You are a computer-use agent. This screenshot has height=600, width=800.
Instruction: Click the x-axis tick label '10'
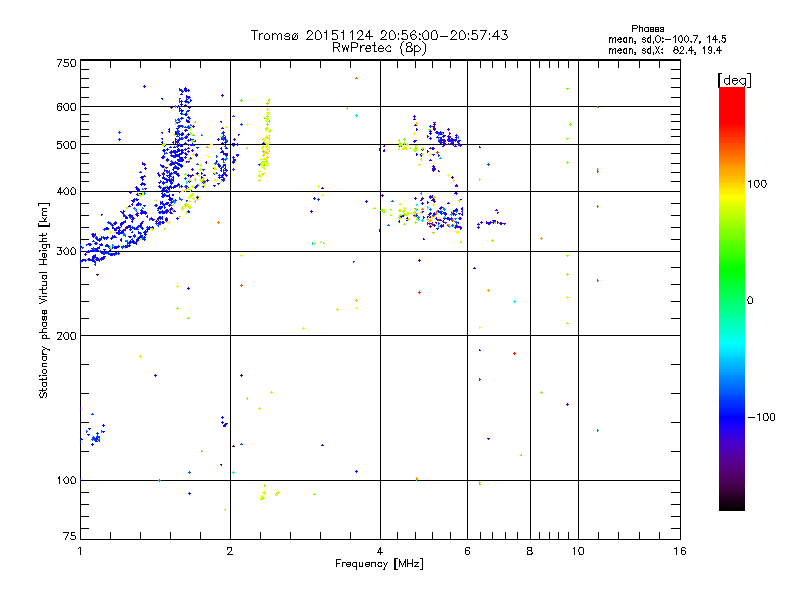click(x=578, y=551)
